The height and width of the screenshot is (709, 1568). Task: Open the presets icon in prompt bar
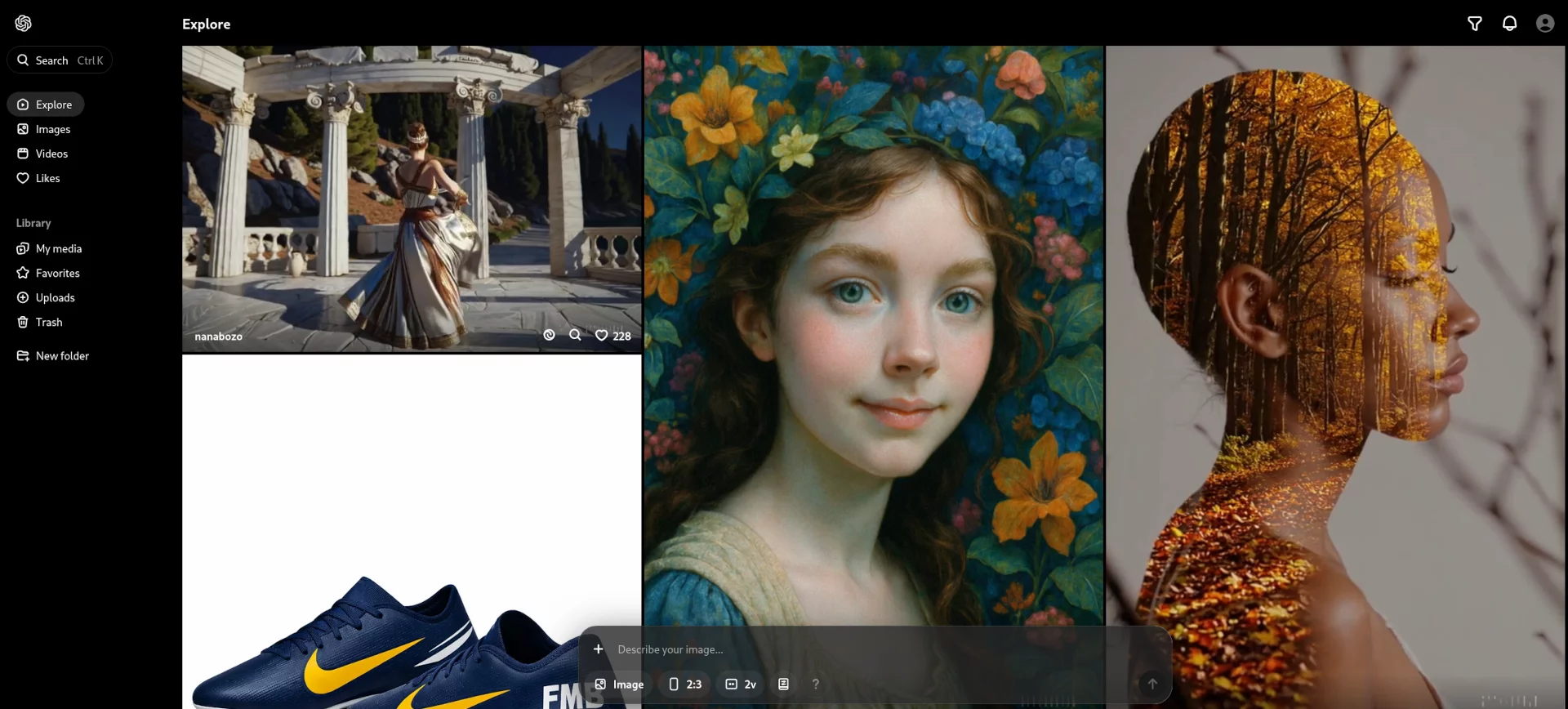click(783, 684)
